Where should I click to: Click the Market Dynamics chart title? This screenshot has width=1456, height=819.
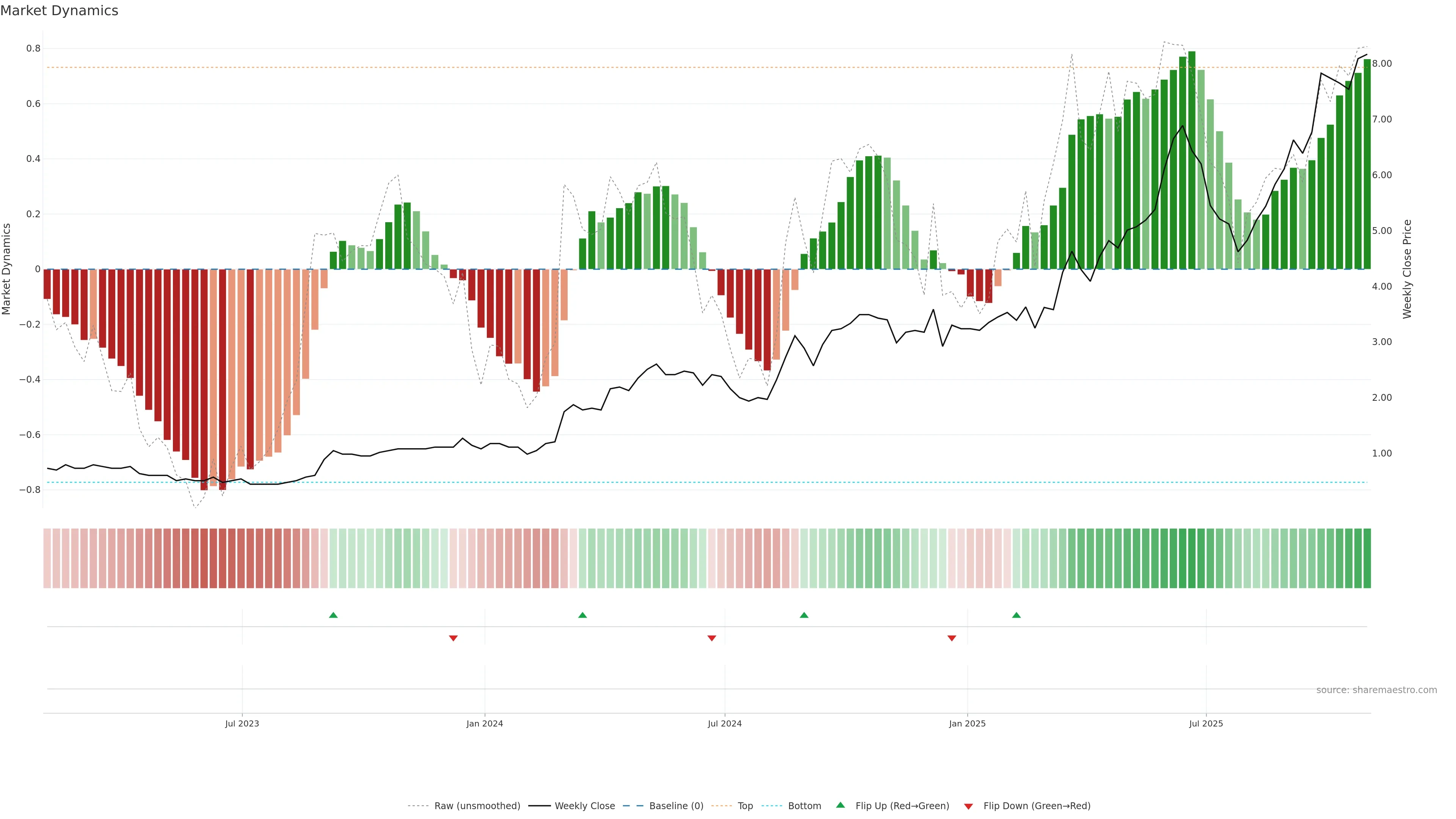(60, 11)
